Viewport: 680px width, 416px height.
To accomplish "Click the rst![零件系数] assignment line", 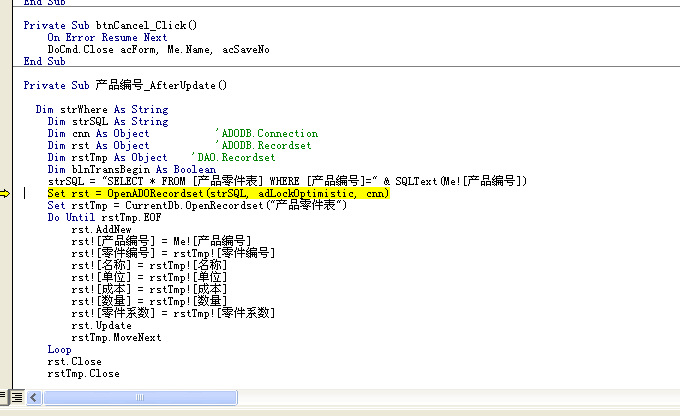I will point(173,313).
